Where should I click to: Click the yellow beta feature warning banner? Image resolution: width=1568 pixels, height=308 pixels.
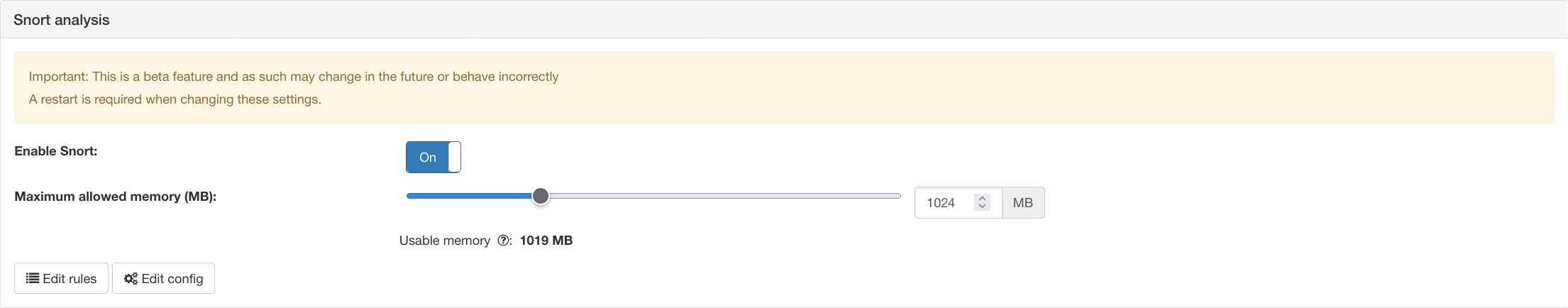point(784,87)
